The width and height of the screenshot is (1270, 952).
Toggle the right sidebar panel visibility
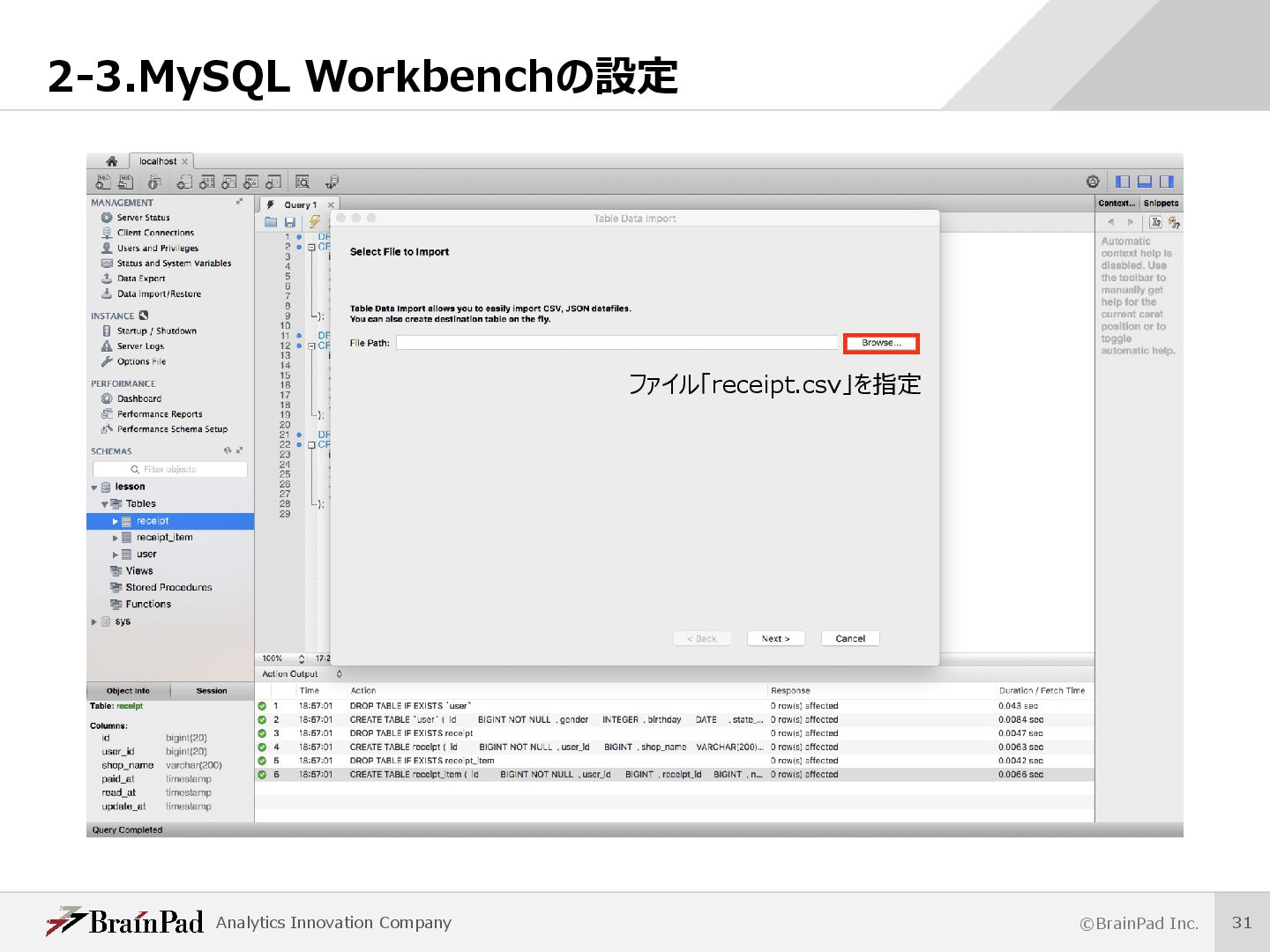(x=1167, y=182)
